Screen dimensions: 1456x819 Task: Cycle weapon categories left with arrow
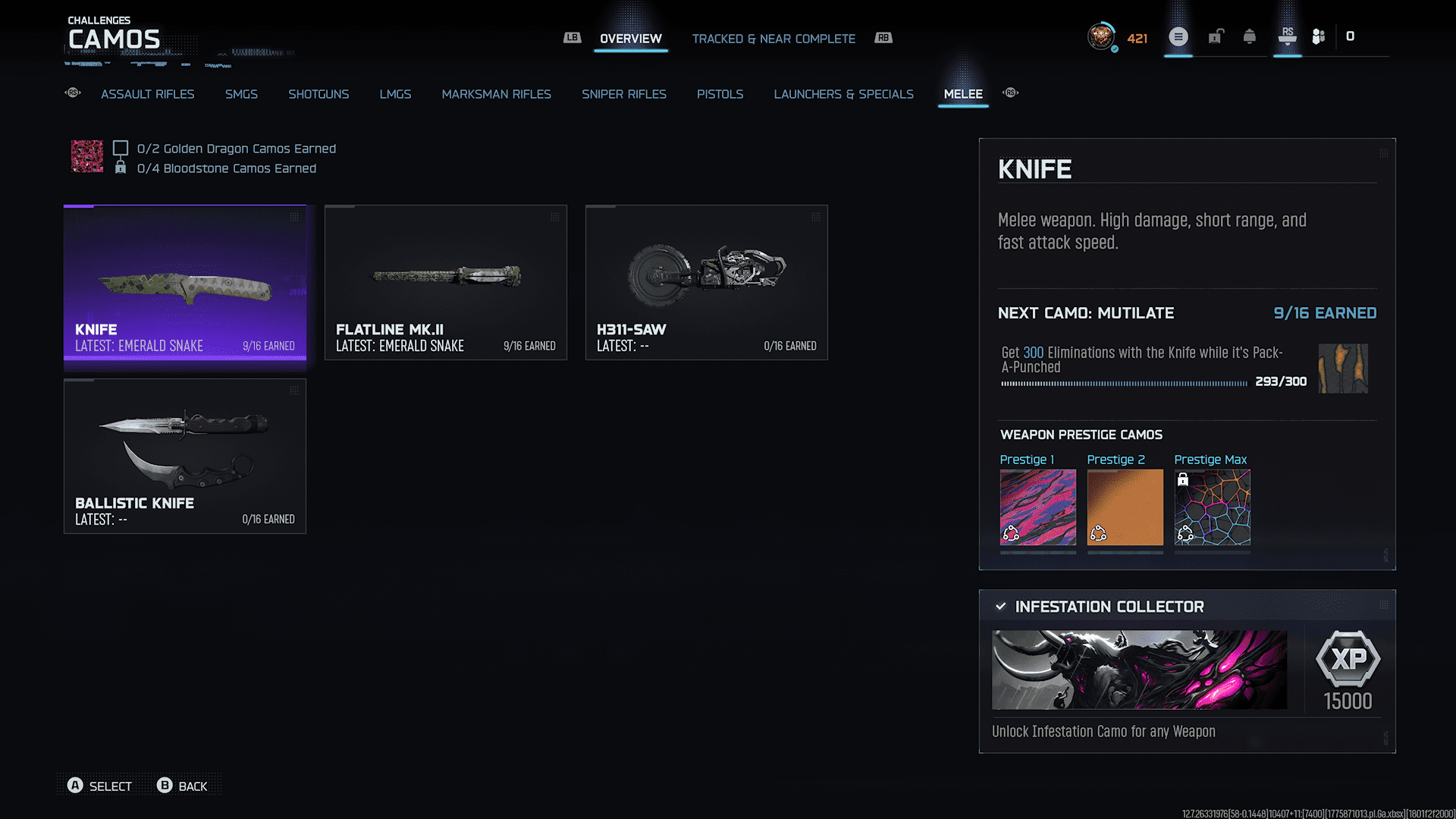click(x=73, y=93)
